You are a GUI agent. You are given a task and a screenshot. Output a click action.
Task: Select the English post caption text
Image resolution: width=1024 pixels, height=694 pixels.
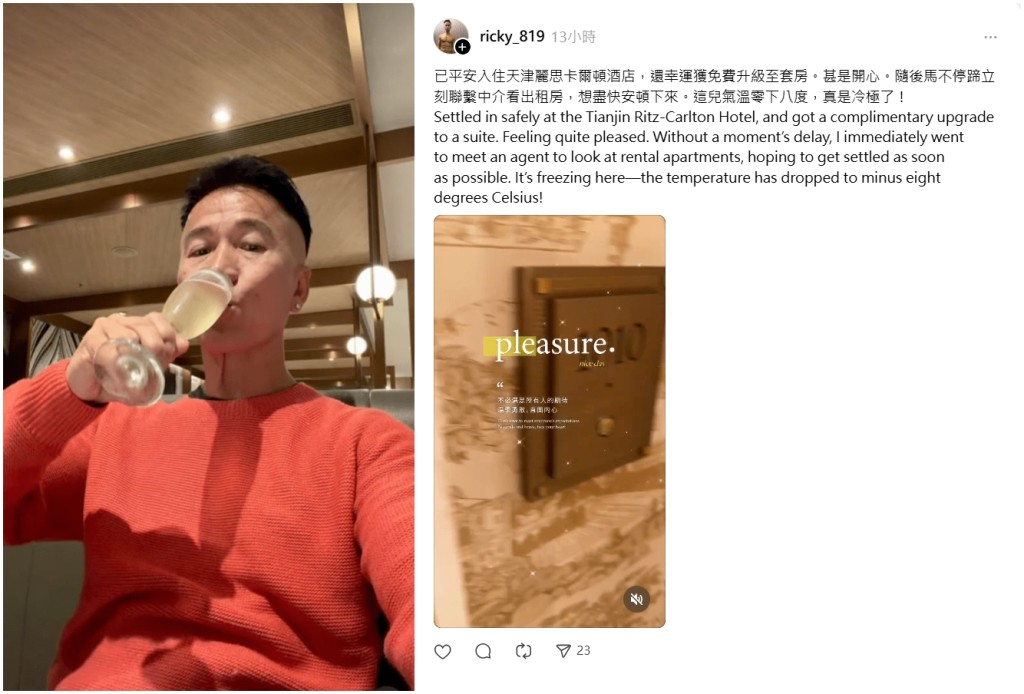pyautogui.click(x=714, y=157)
